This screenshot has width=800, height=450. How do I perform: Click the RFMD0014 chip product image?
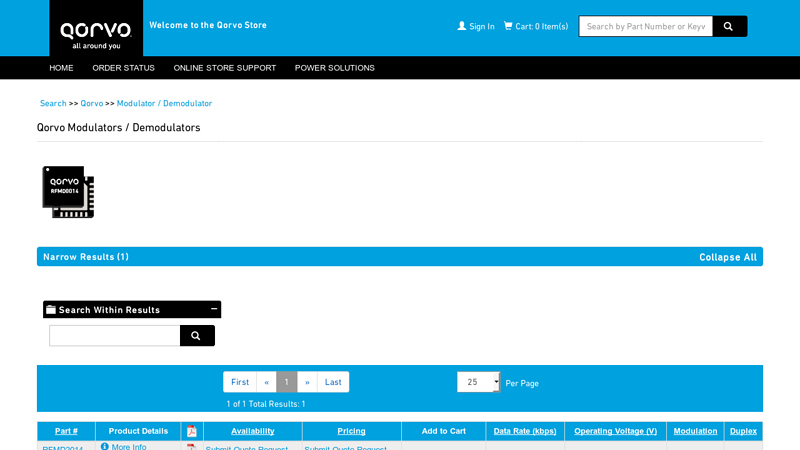click(68, 192)
